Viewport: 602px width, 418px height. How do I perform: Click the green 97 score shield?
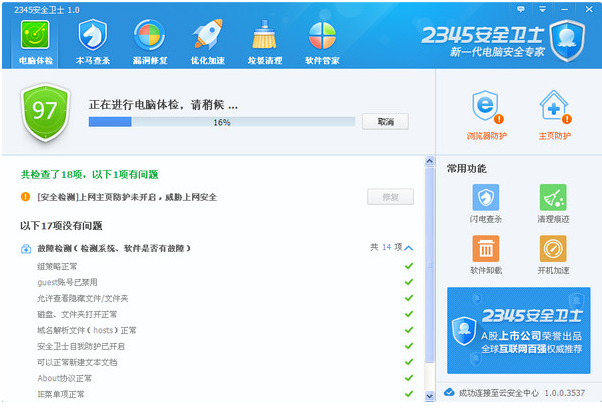click(44, 113)
